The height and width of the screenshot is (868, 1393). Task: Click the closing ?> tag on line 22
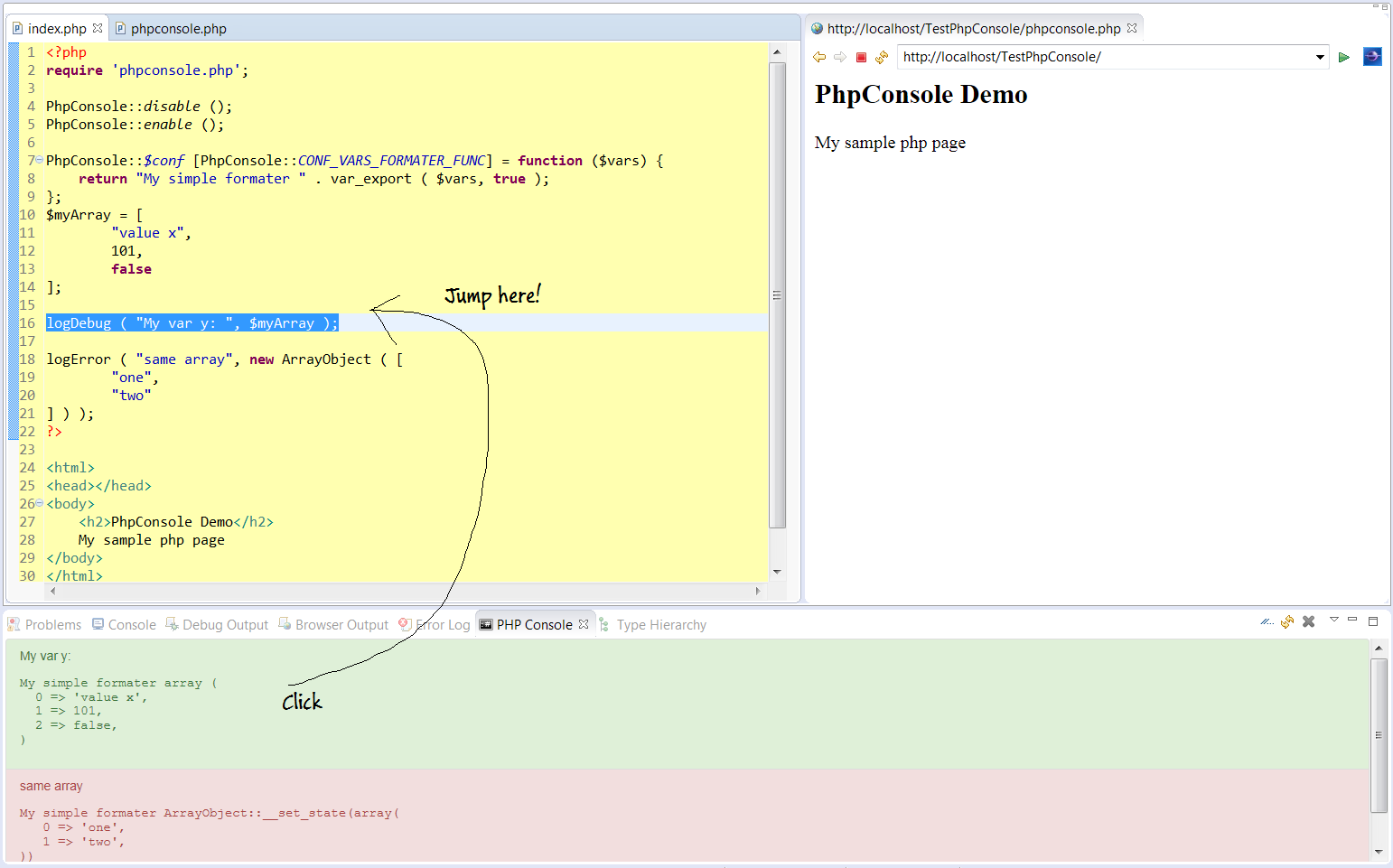pos(54,431)
